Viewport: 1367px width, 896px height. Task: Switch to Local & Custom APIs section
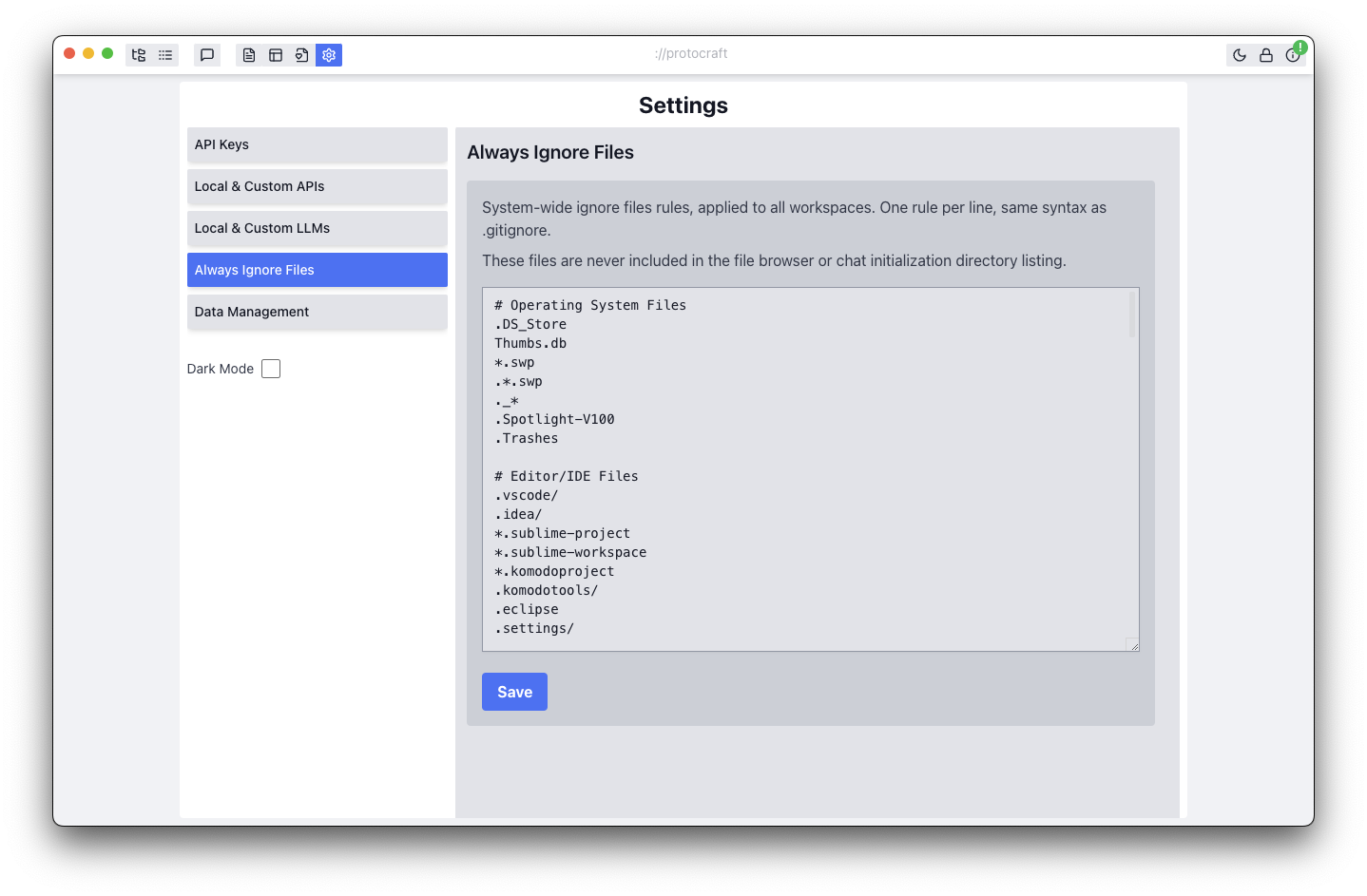pyautogui.click(x=317, y=186)
